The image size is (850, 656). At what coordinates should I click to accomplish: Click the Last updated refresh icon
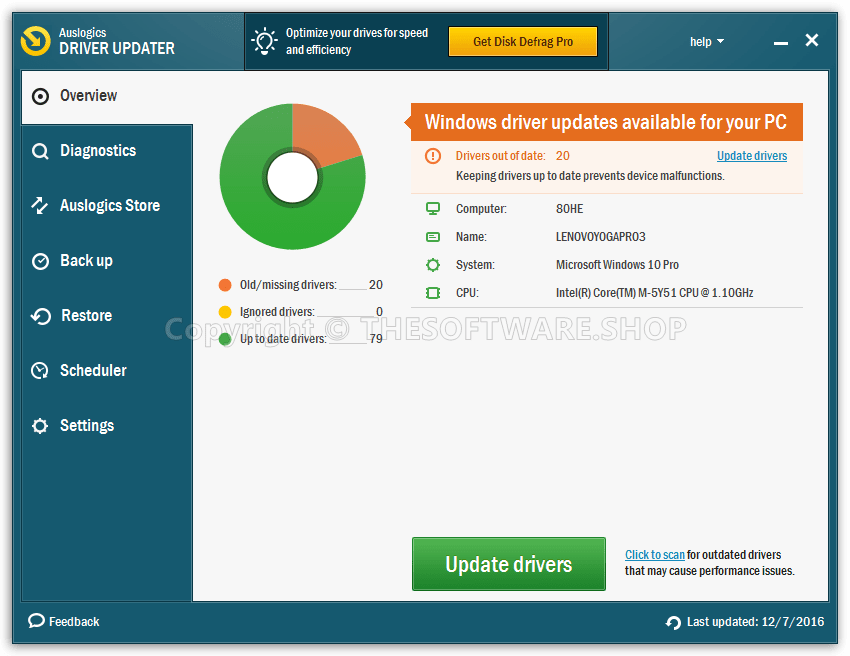point(673,622)
